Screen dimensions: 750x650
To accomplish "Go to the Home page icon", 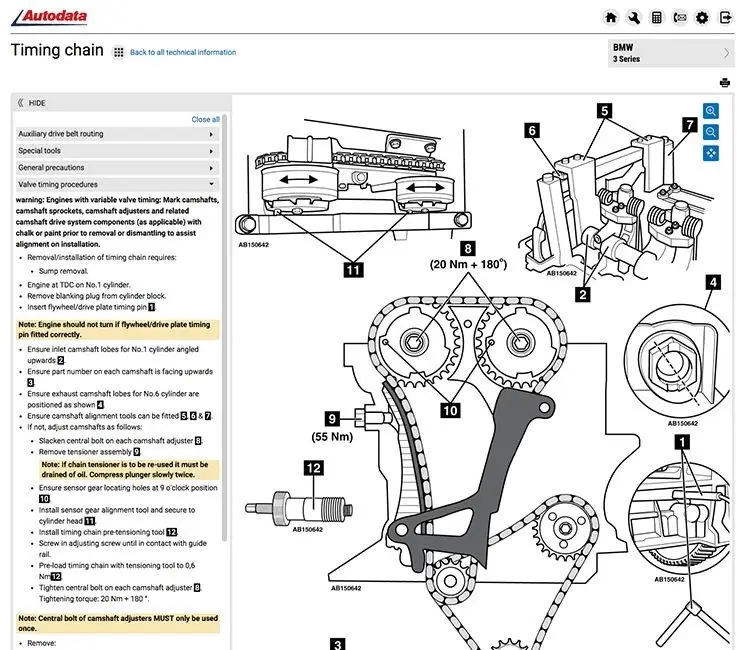I will click(x=611, y=17).
